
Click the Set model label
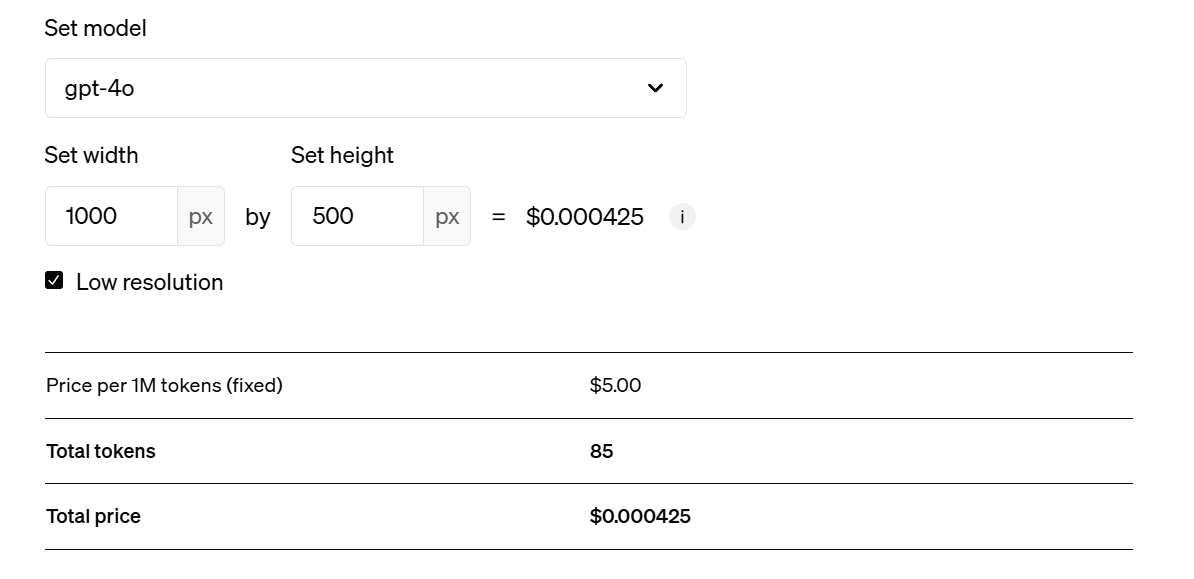coord(95,28)
